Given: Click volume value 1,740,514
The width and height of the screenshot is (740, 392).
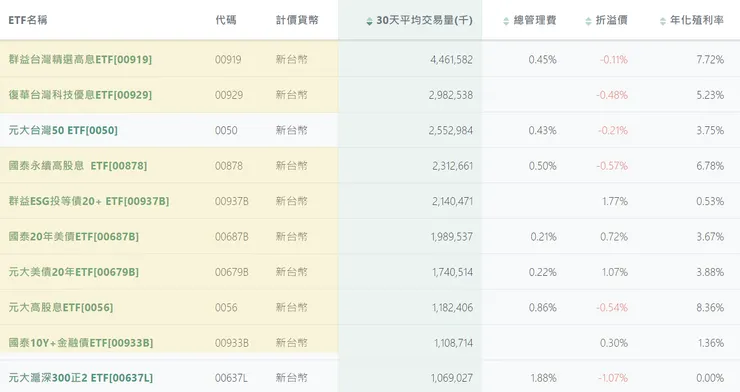Looking at the screenshot, I should click(x=452, y=272).
